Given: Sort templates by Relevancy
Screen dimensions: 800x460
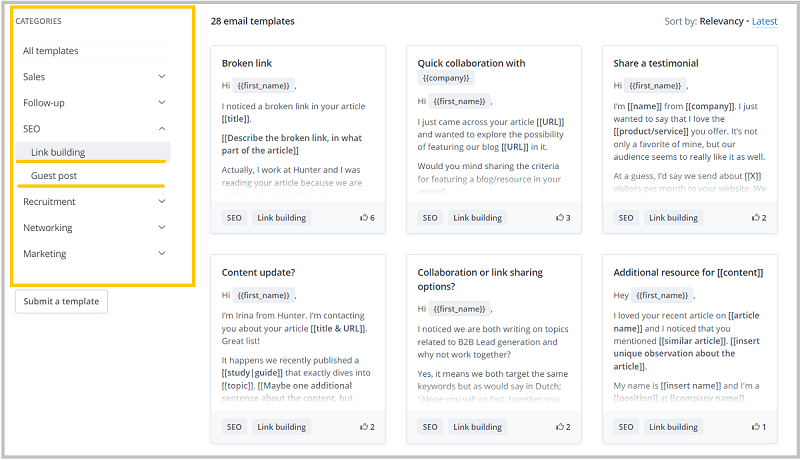Looking at the screenshot, I should coord(721,21).
